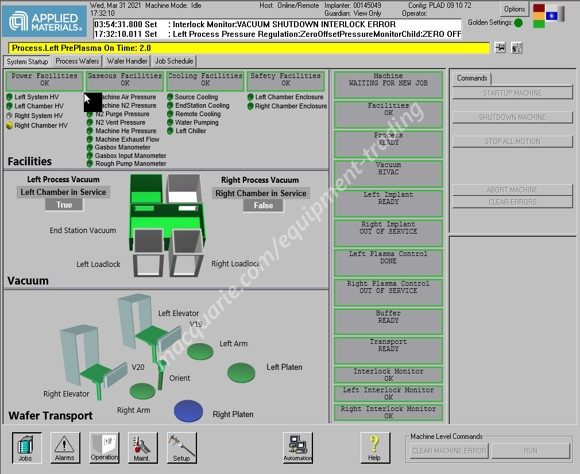Click the Right Chamber HV yellow indicator
This screenshot has height=474, width=580.
click(10, 125)
